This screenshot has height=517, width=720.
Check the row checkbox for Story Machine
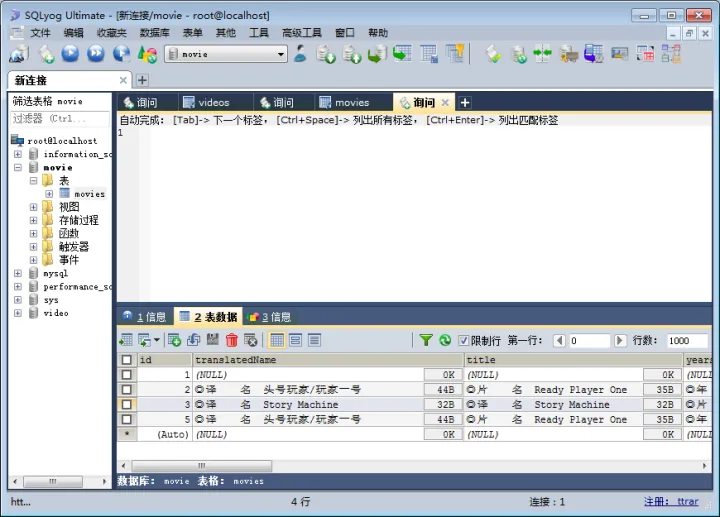coord(126,405)
